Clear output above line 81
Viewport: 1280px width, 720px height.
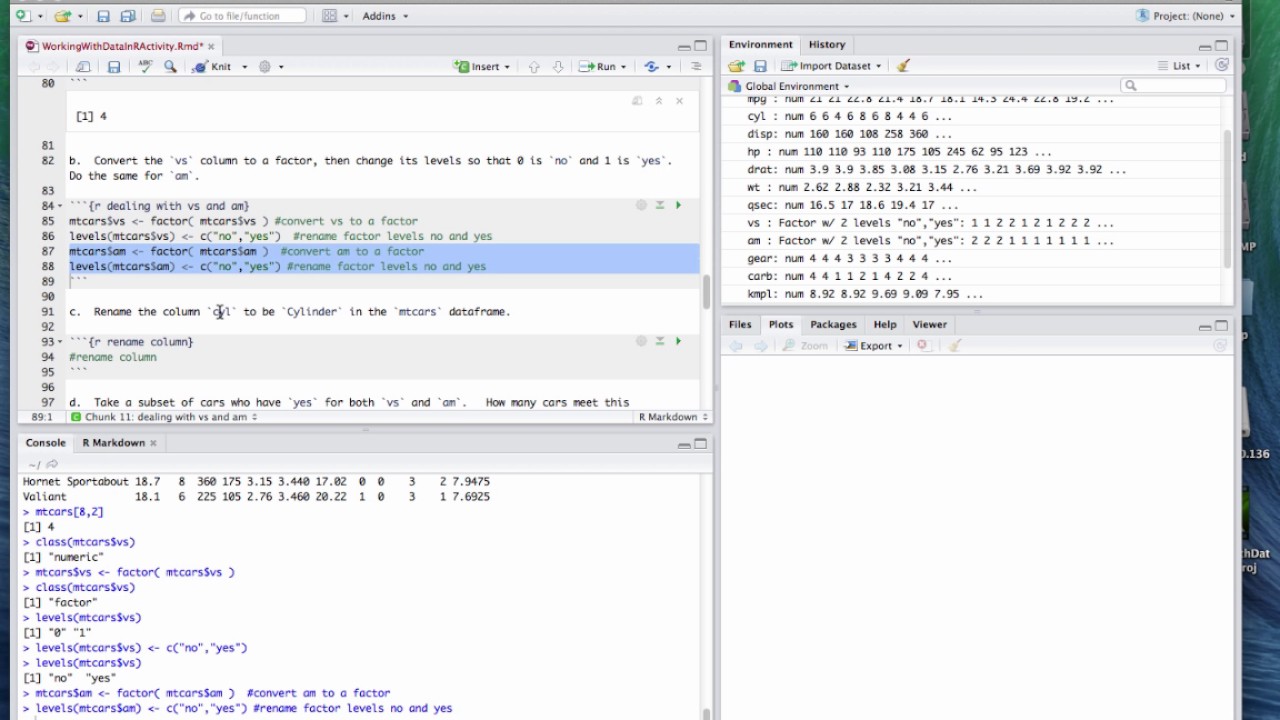pyautogui.click(x=679, y=101)
